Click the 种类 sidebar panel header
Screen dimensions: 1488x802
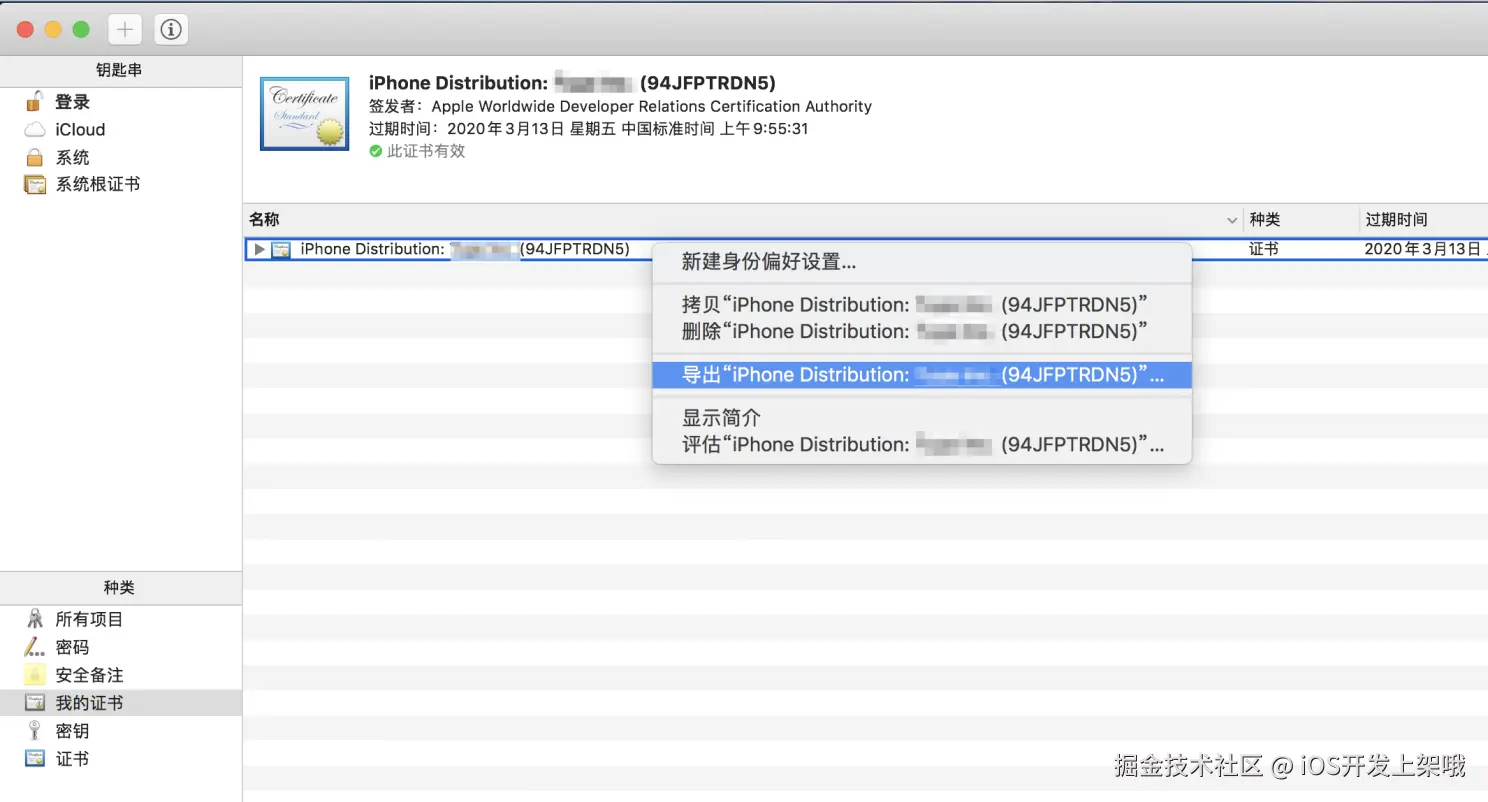coord(120,588)
